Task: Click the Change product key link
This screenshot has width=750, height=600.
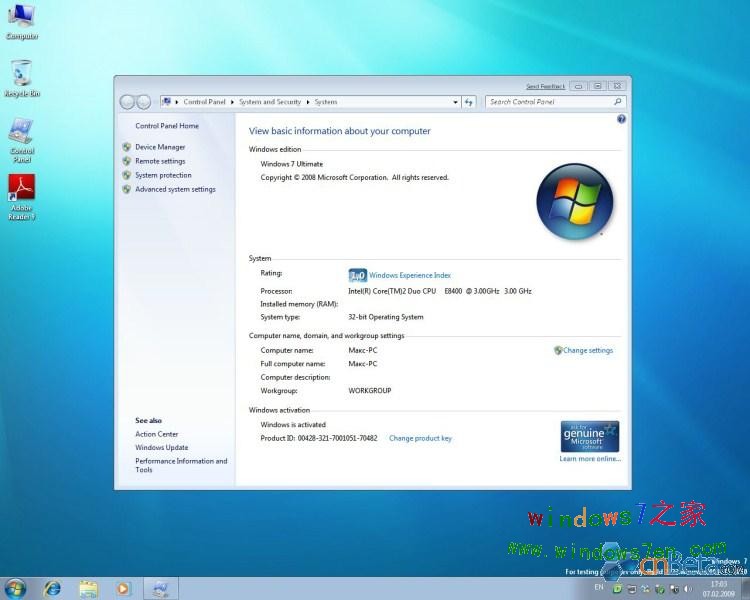Action: click(x=420, y=438)
